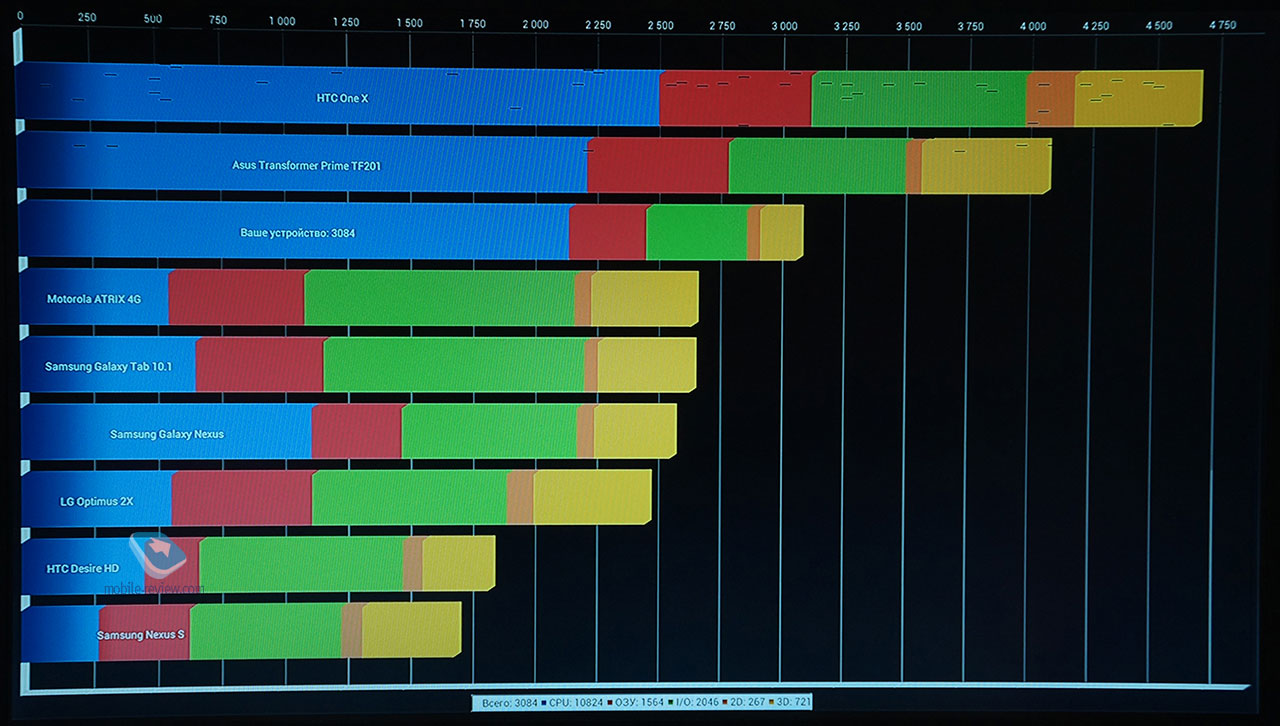This screenshot has height=726, width=1280.
Task: Click axis value 2 500
Action: point(660,24)
